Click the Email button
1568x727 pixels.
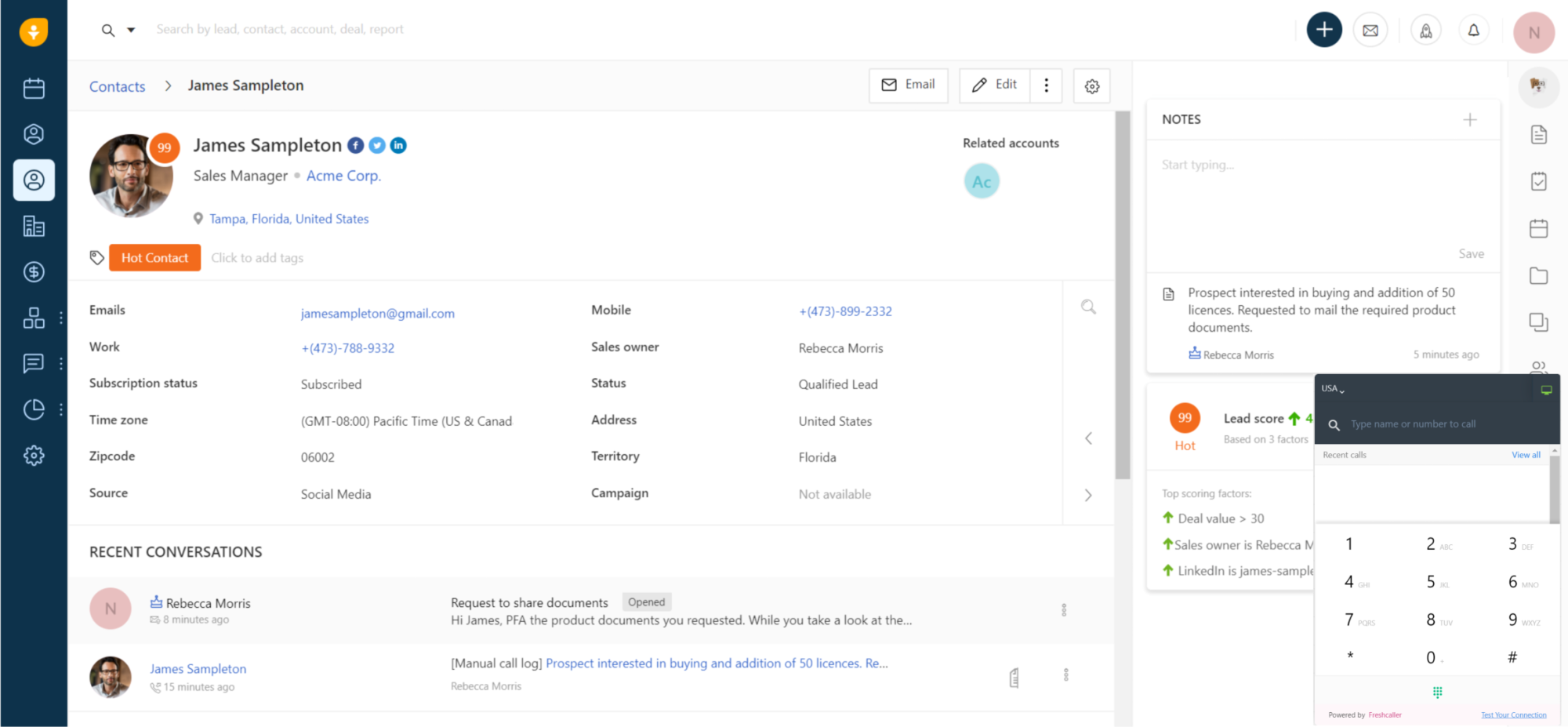(908, 85)
